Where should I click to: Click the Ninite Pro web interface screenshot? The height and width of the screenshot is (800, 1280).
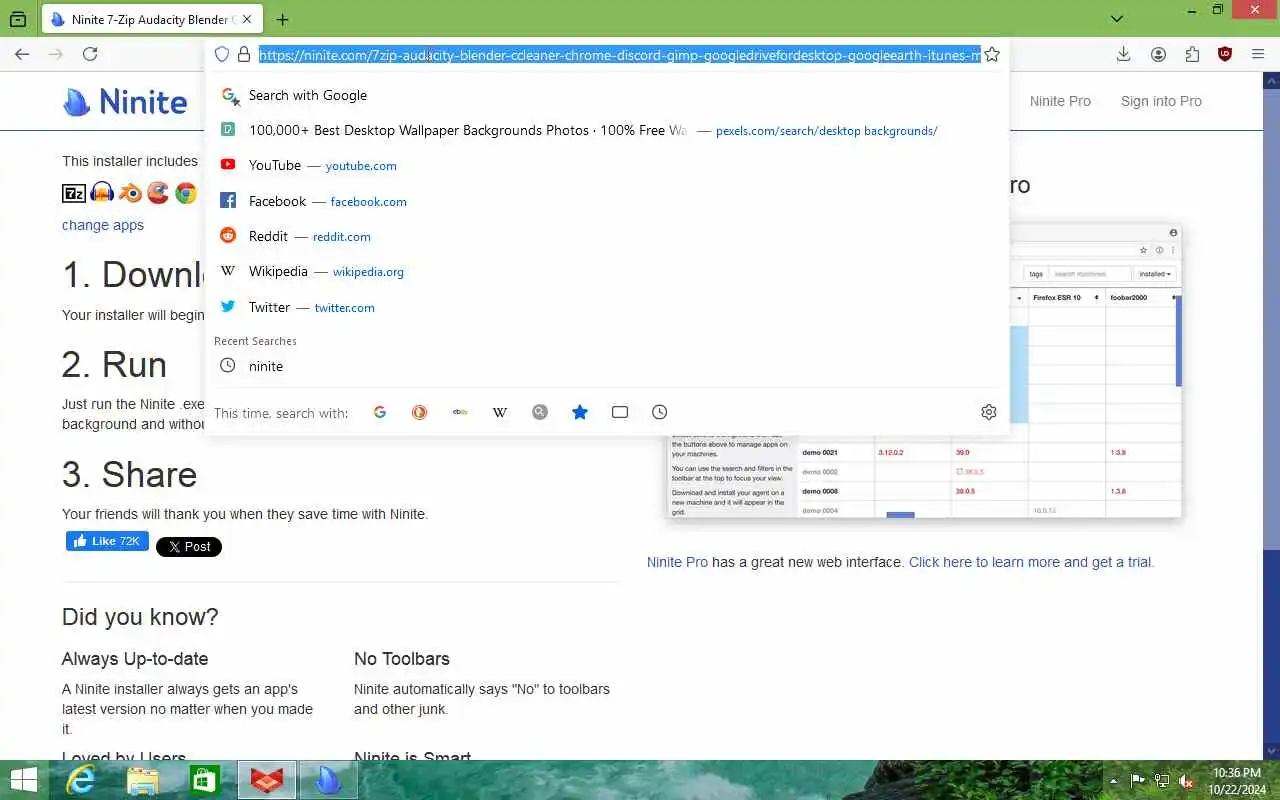click(924, 370)
